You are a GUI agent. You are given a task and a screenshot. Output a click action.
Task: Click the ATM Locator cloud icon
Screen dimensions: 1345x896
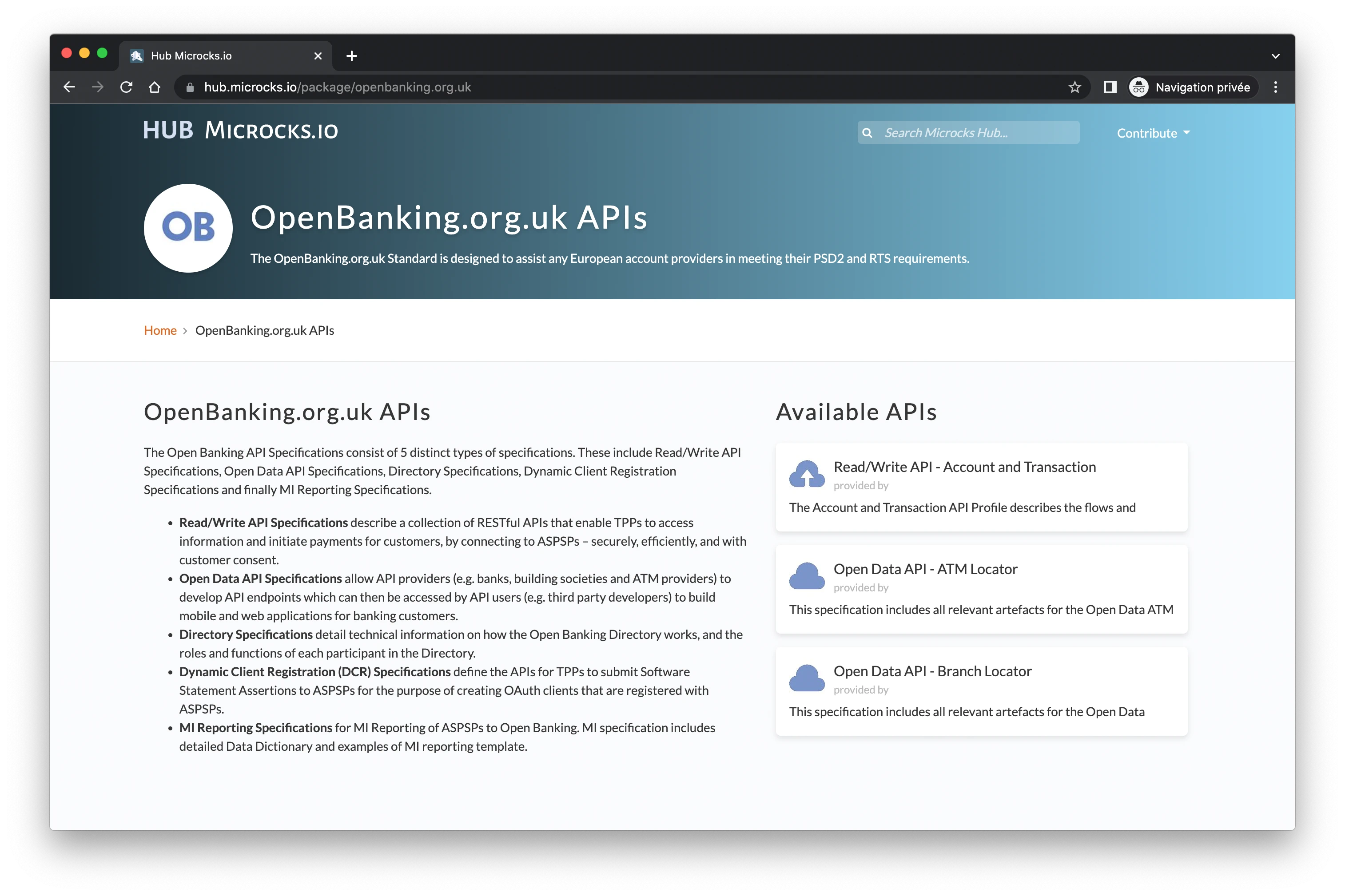[807, 576]
